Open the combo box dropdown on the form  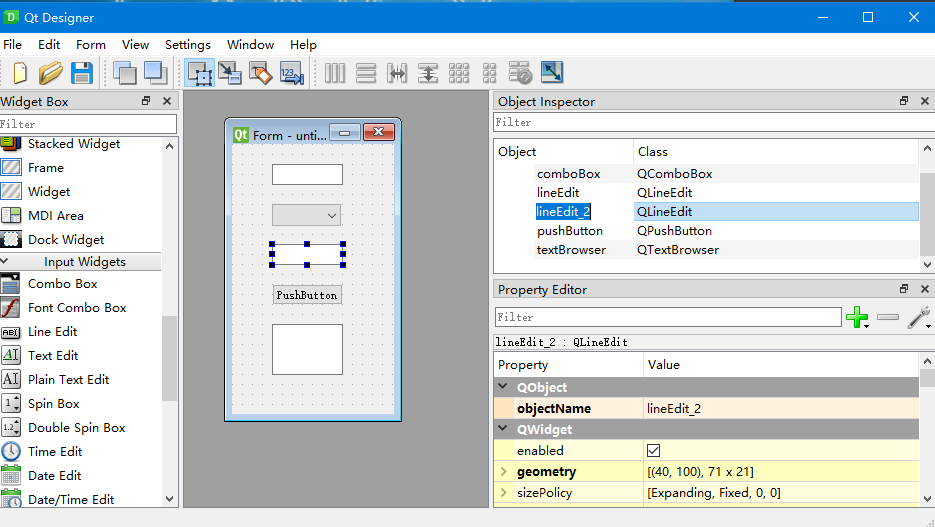[x=332, y=215]
